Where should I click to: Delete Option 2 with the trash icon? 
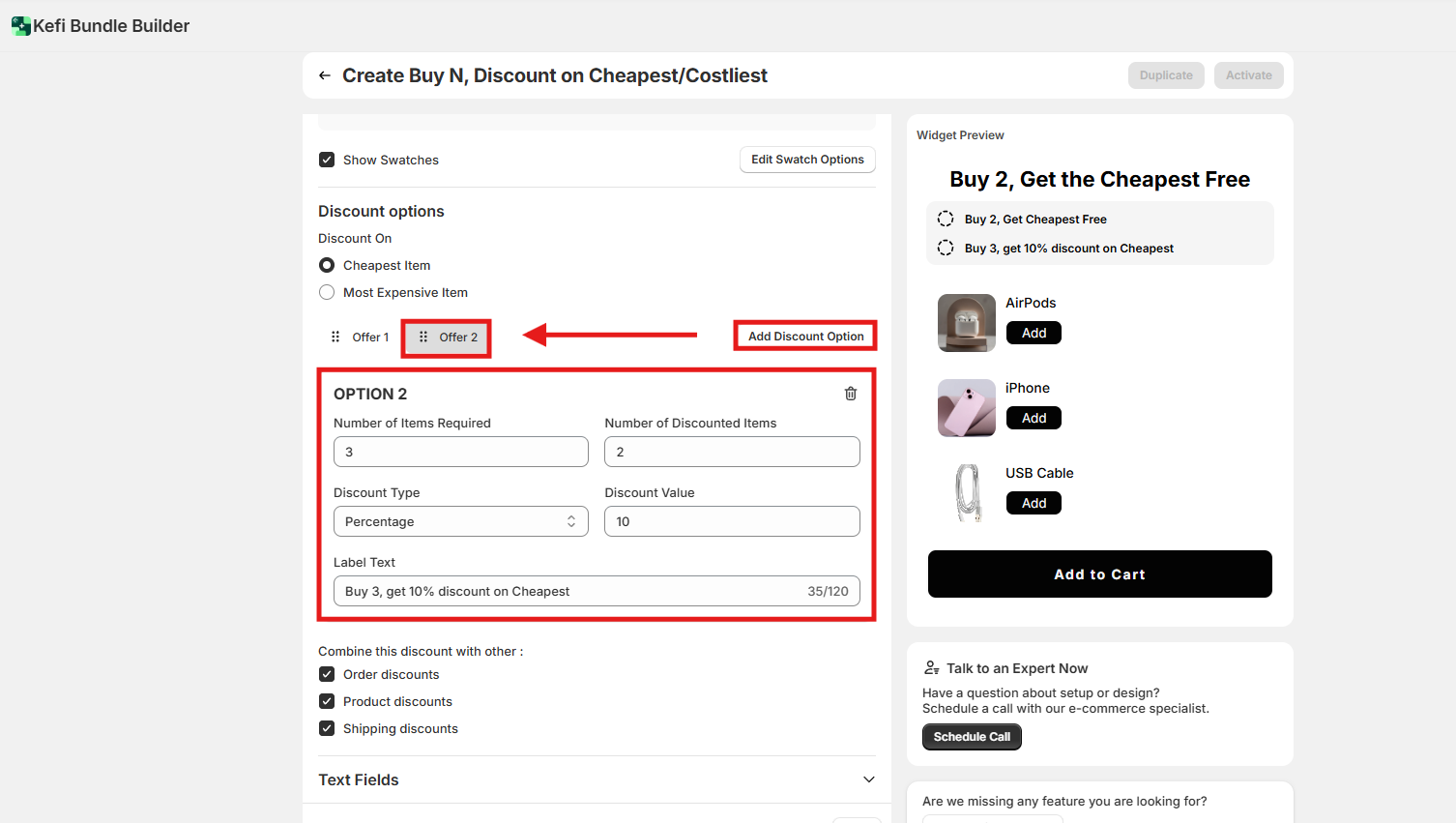[x=851, y=394]
